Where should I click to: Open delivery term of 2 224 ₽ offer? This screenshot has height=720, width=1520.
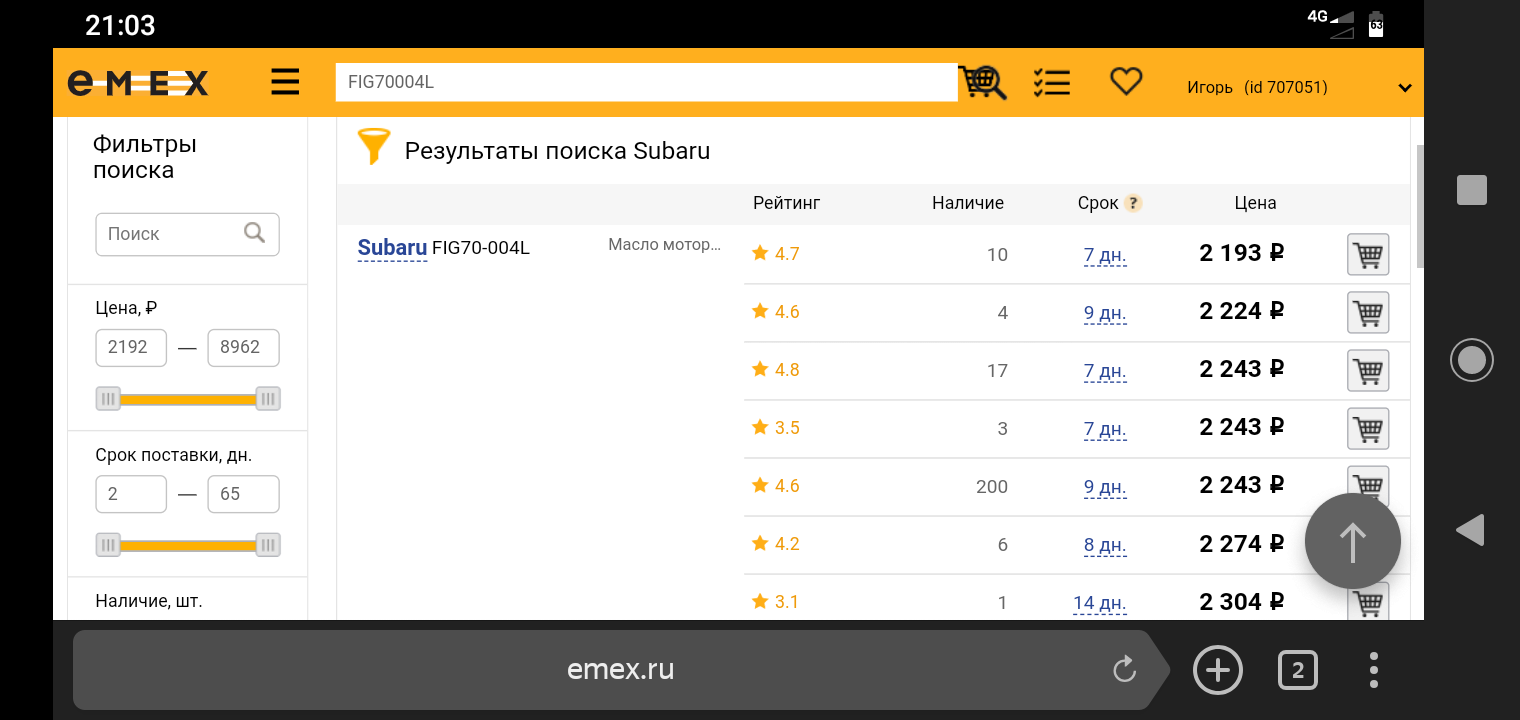tap(1105, 313)
